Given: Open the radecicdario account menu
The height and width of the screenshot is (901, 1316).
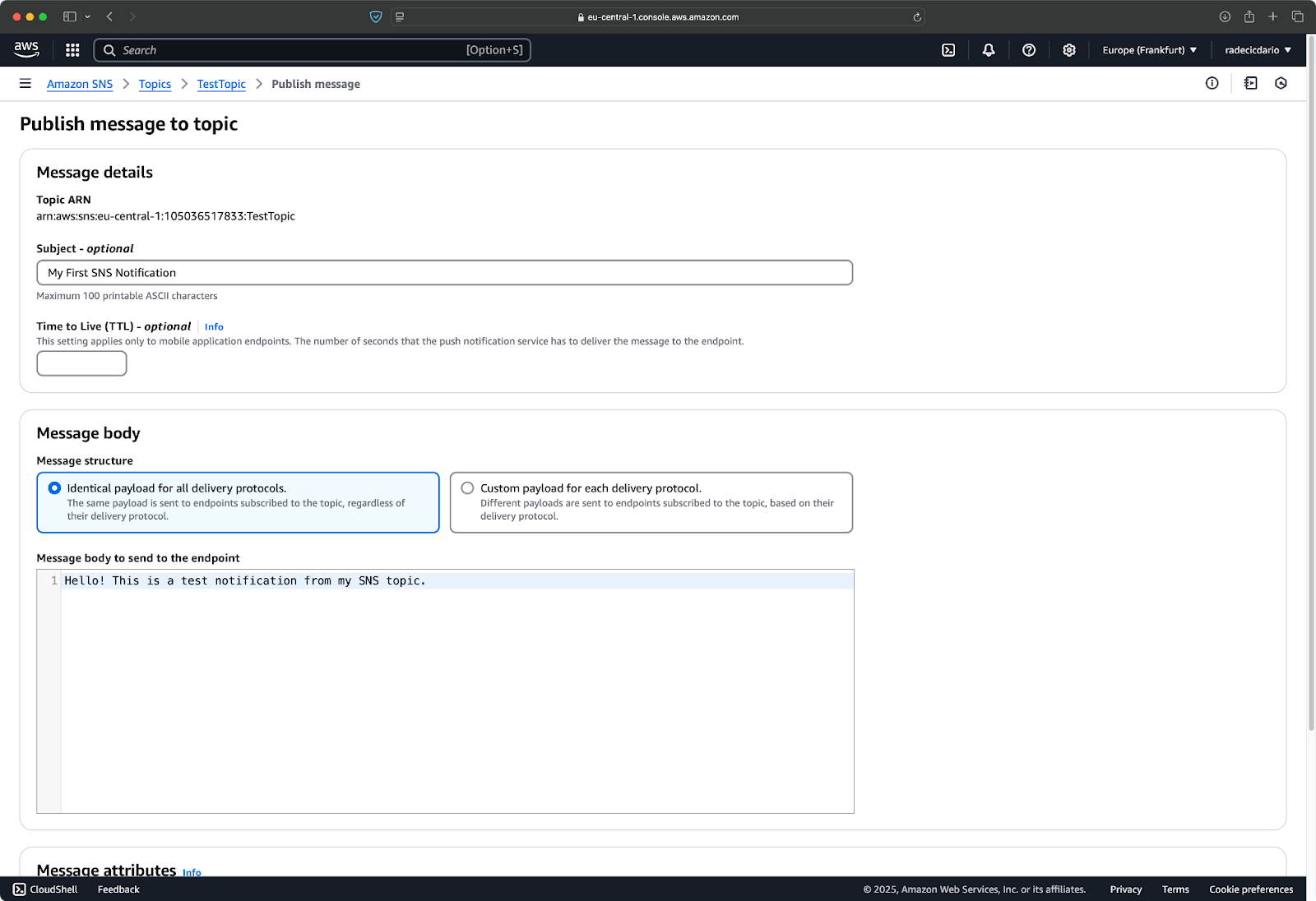Looking at the screenshot, I should (1258, 50).
